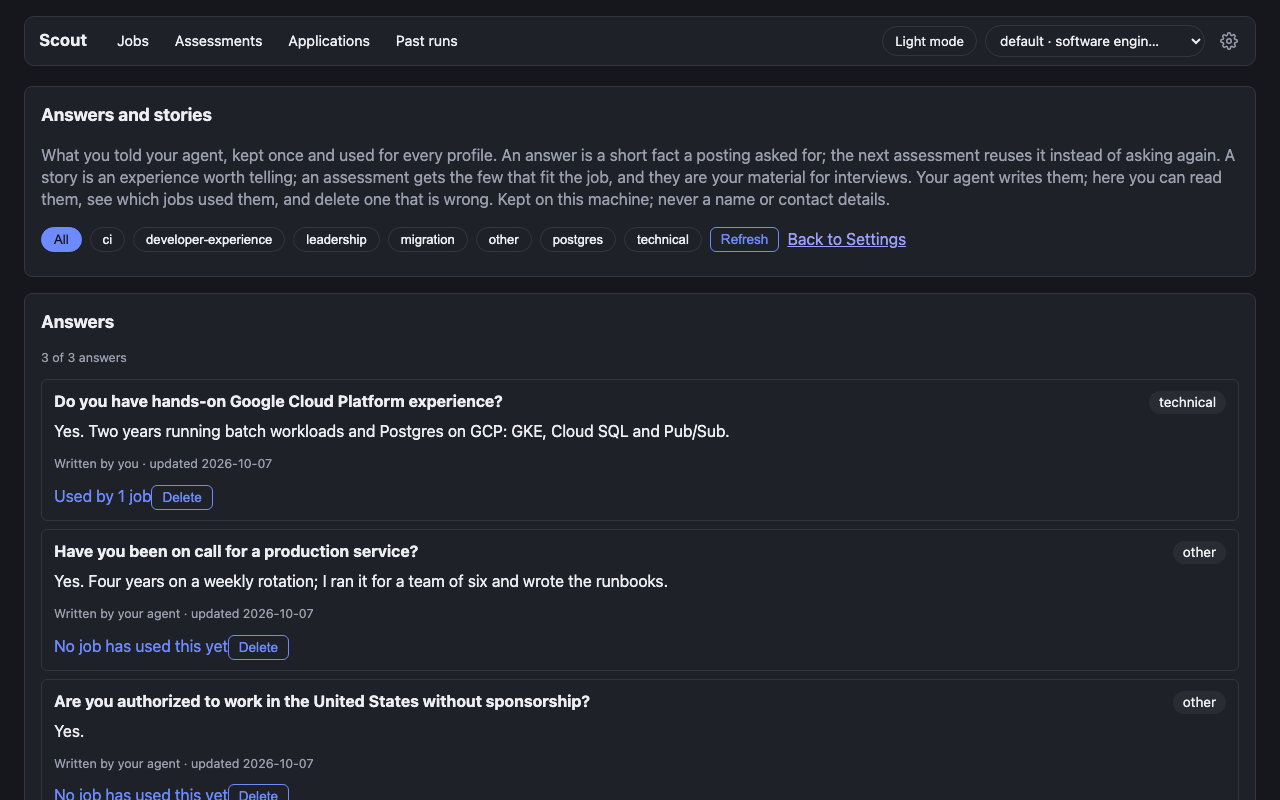Click the technical tag on GCP answer
This screenshot has height=800, width=1280.
1187,402
